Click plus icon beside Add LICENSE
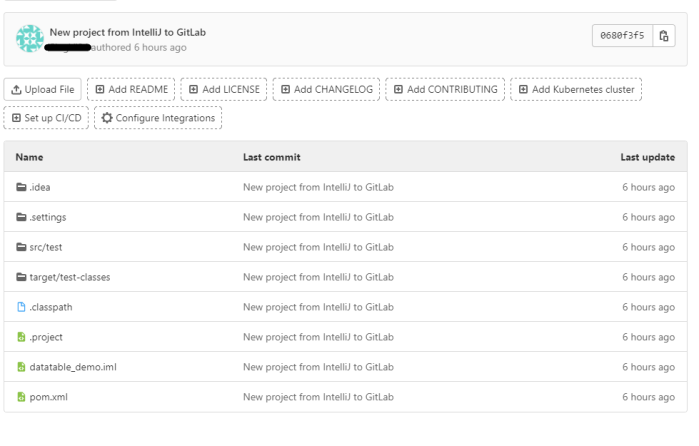Viewport: 699px width, 446px height. click(193, 89)
